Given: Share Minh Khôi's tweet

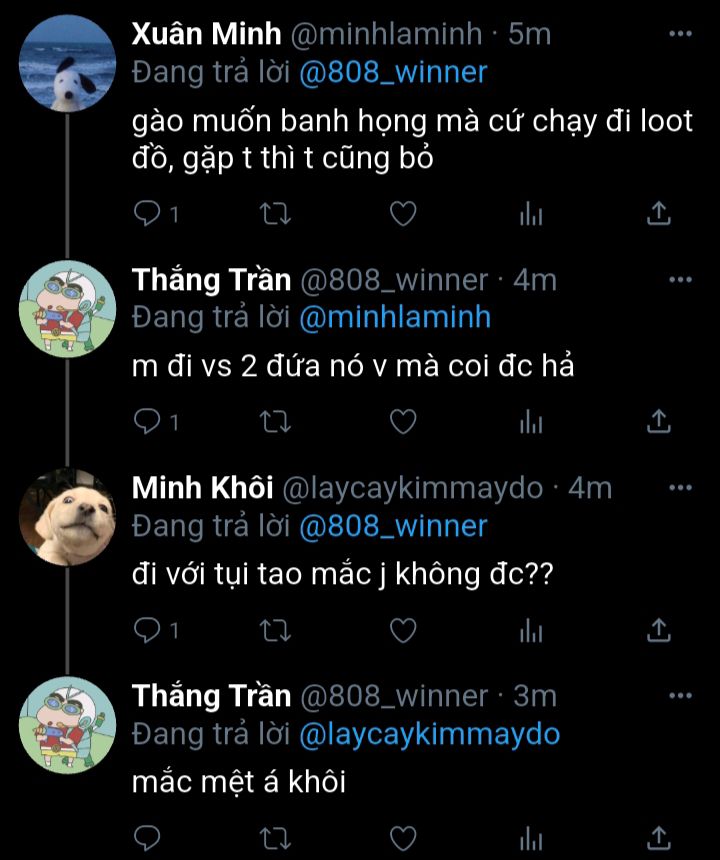Looking at the screenshot, I should pos(658,630).
